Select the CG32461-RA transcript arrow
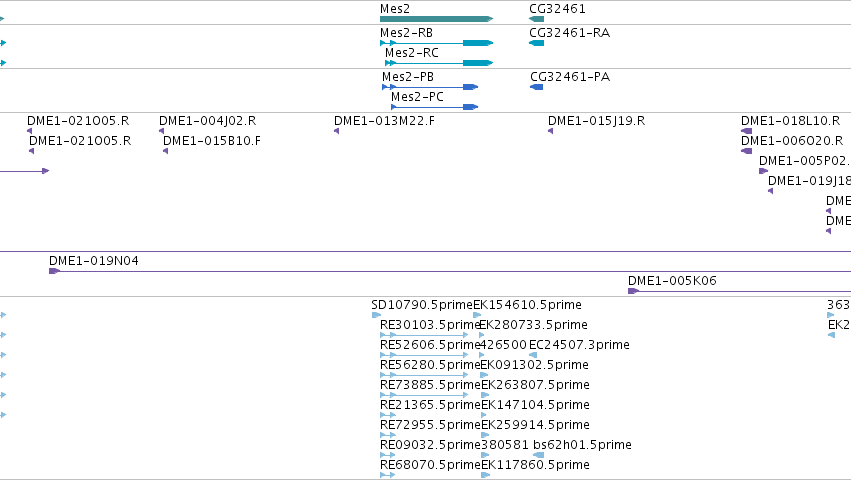Image resolution: width=851 pixels, height=480 pixels. tap(536, 43)
